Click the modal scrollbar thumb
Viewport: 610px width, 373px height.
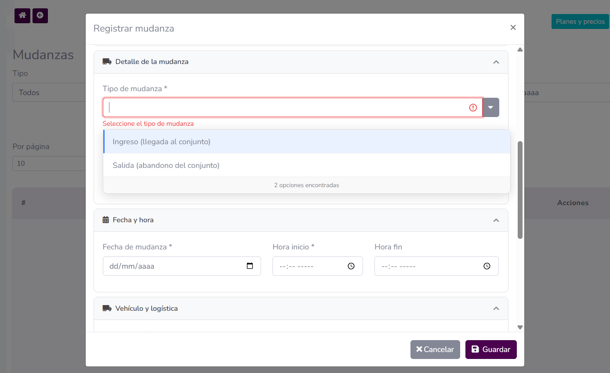[520, 190]
